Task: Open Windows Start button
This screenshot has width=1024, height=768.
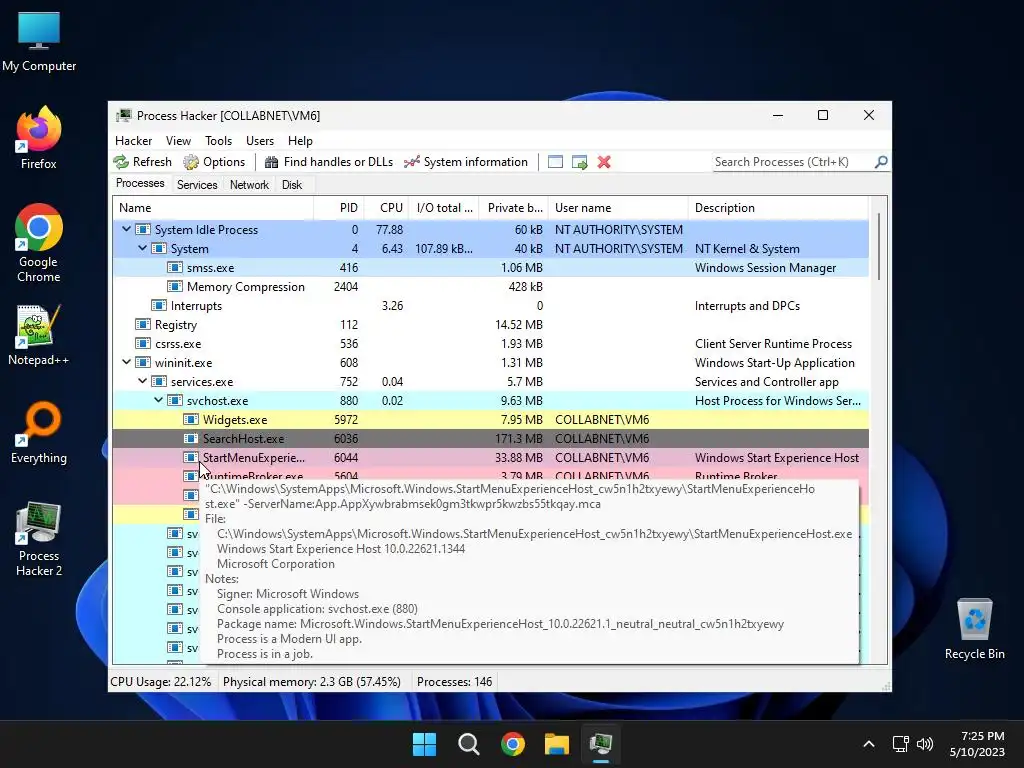Action: tap(424, 744)
